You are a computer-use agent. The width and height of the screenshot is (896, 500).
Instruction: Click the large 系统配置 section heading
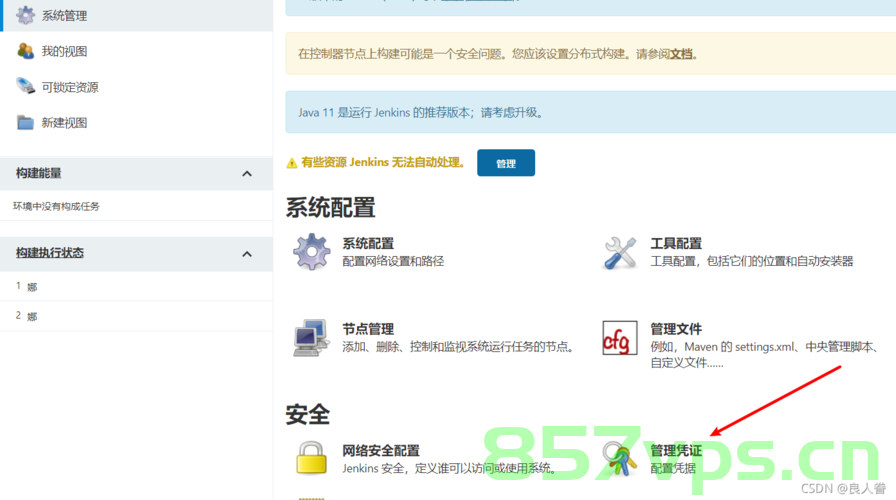(x=330, y=208)
